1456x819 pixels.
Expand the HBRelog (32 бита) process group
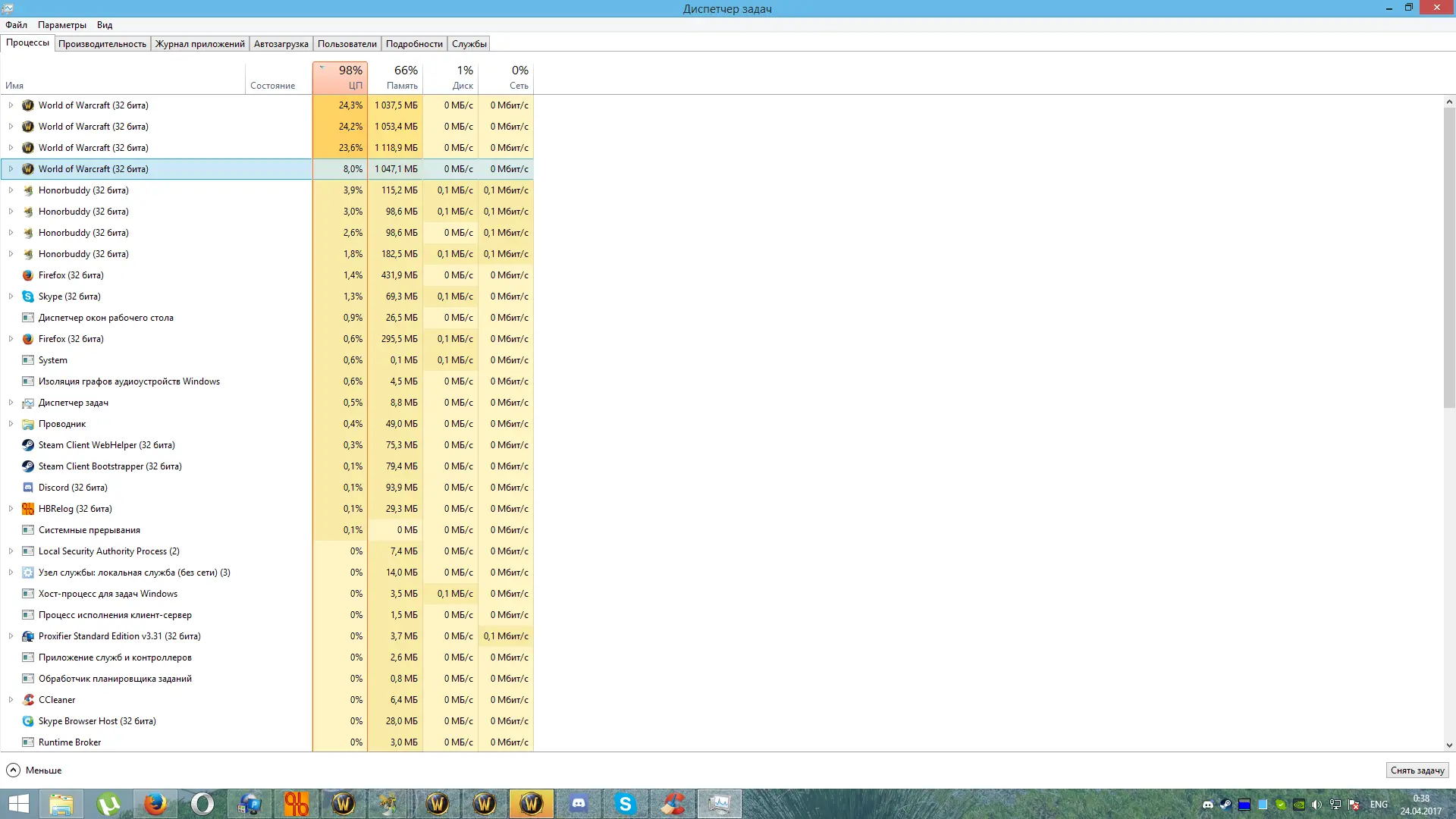(11, 509)
